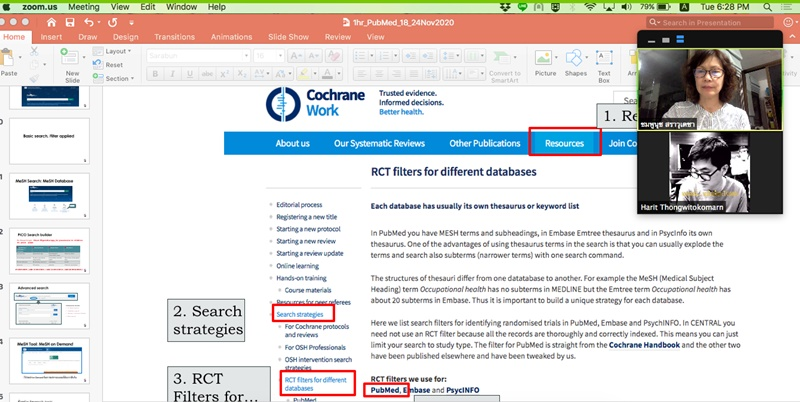Click the Search in Presentation field
Viewport: 800px width, 402px height.
click(711, 22)
